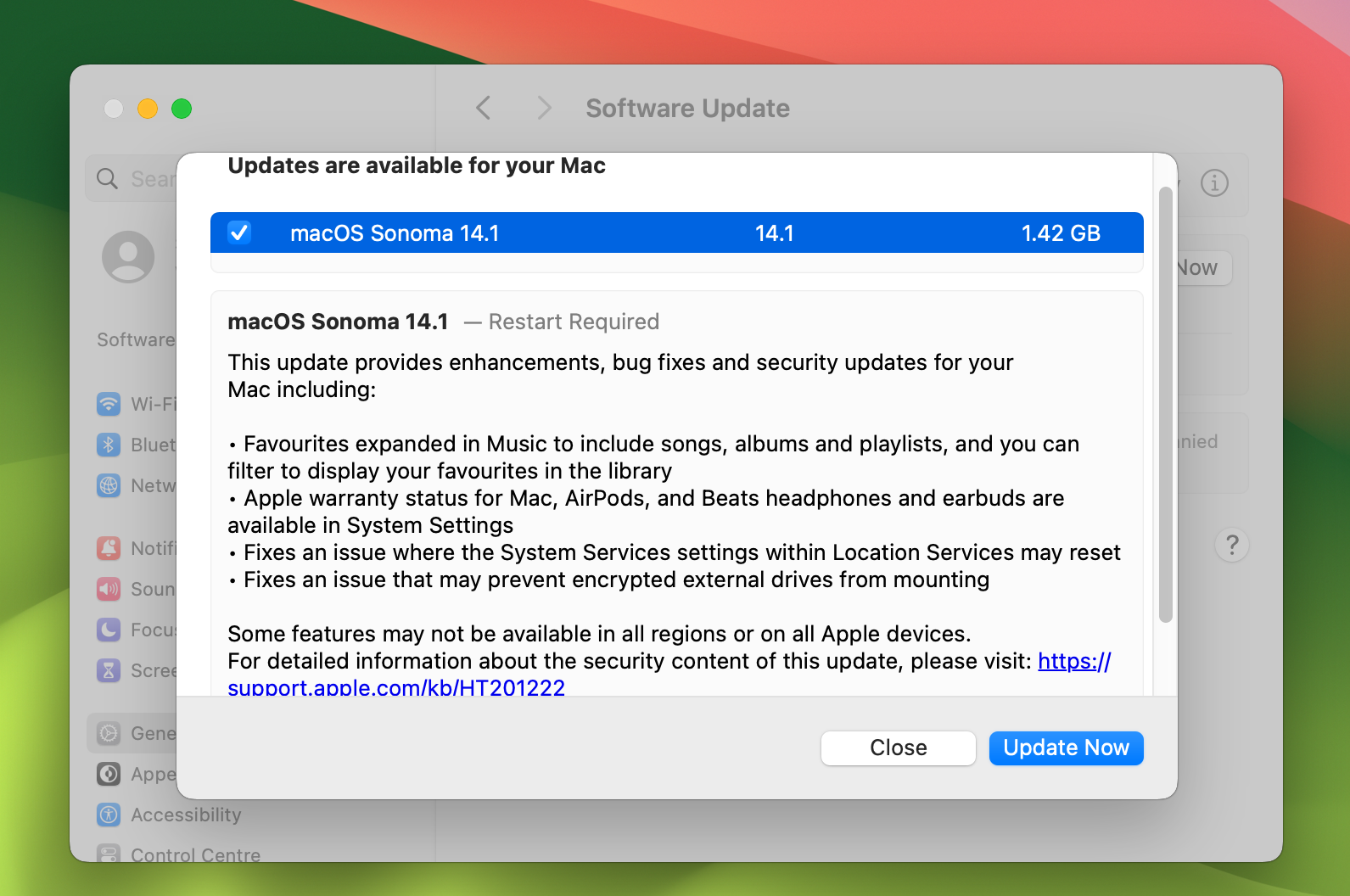
Task: Click the Control Centre label in sidebar
Action: 195,854
